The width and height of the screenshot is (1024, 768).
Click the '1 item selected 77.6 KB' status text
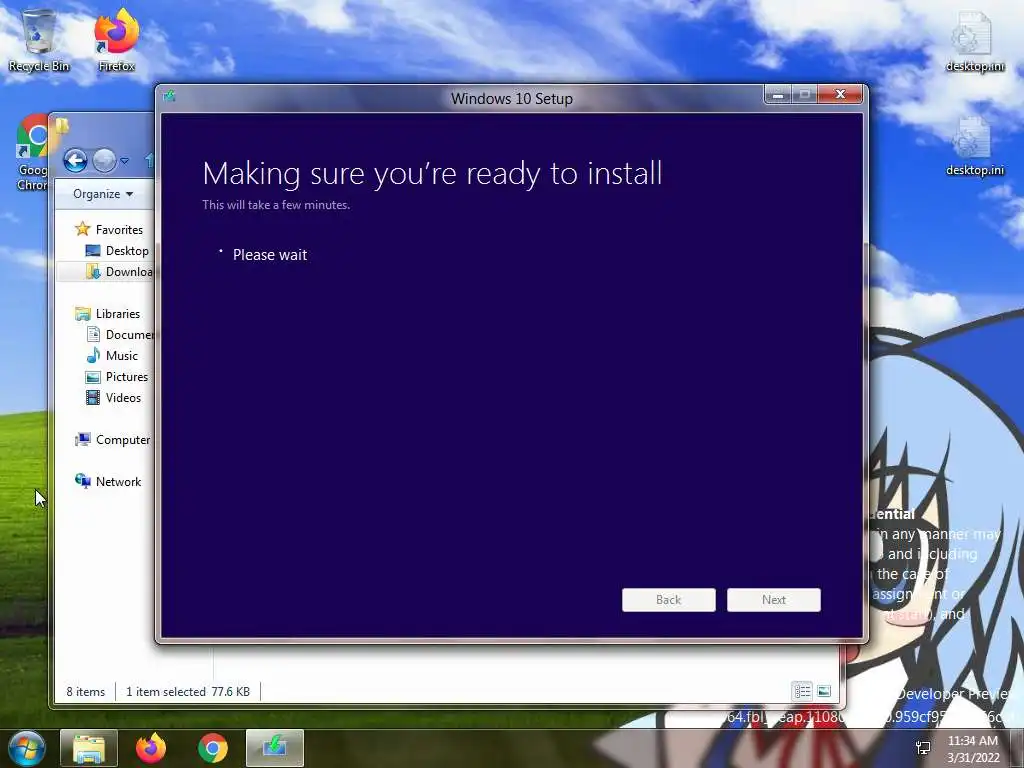point(188,692)
